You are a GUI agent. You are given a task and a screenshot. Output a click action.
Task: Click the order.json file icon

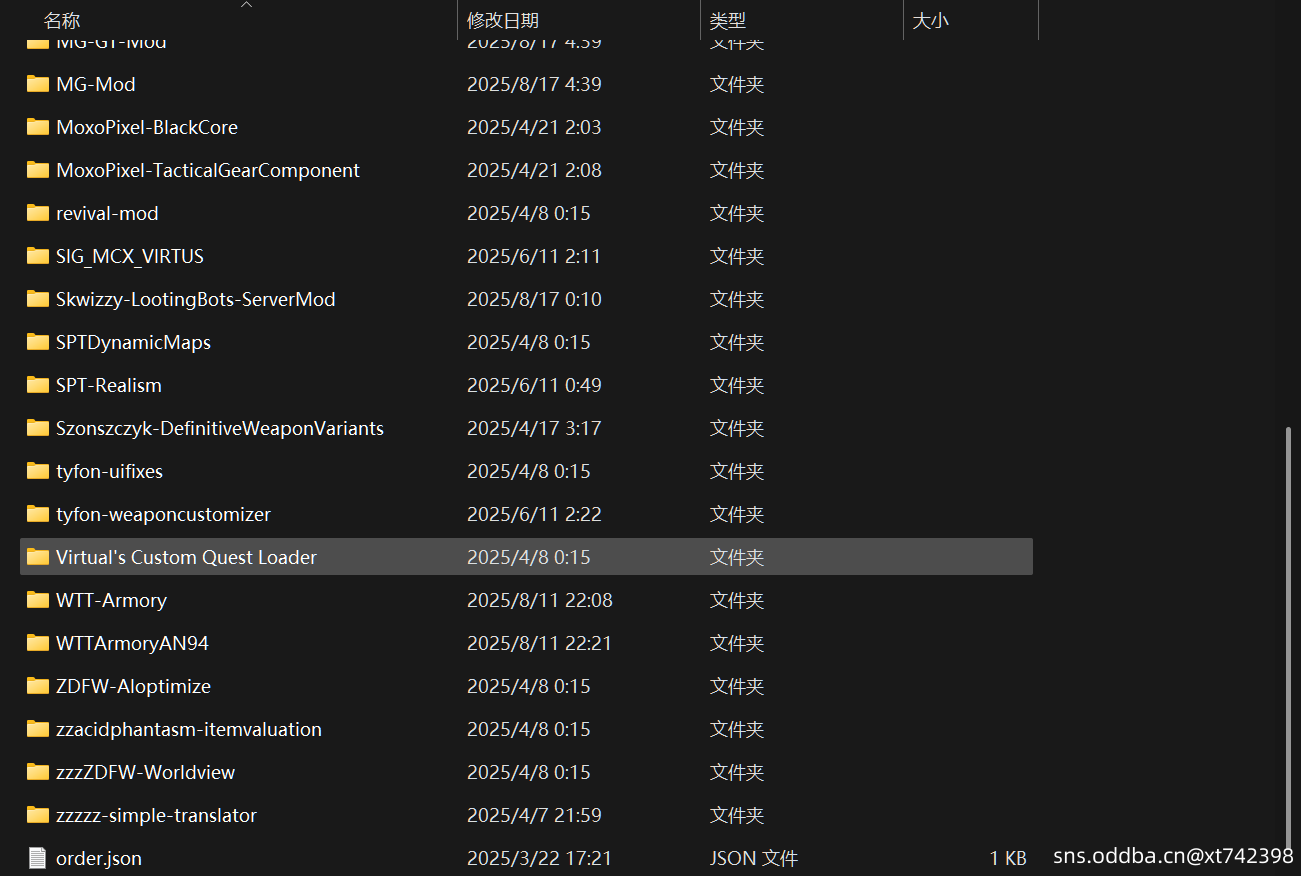pyautogui.click(x=38, y=858)
